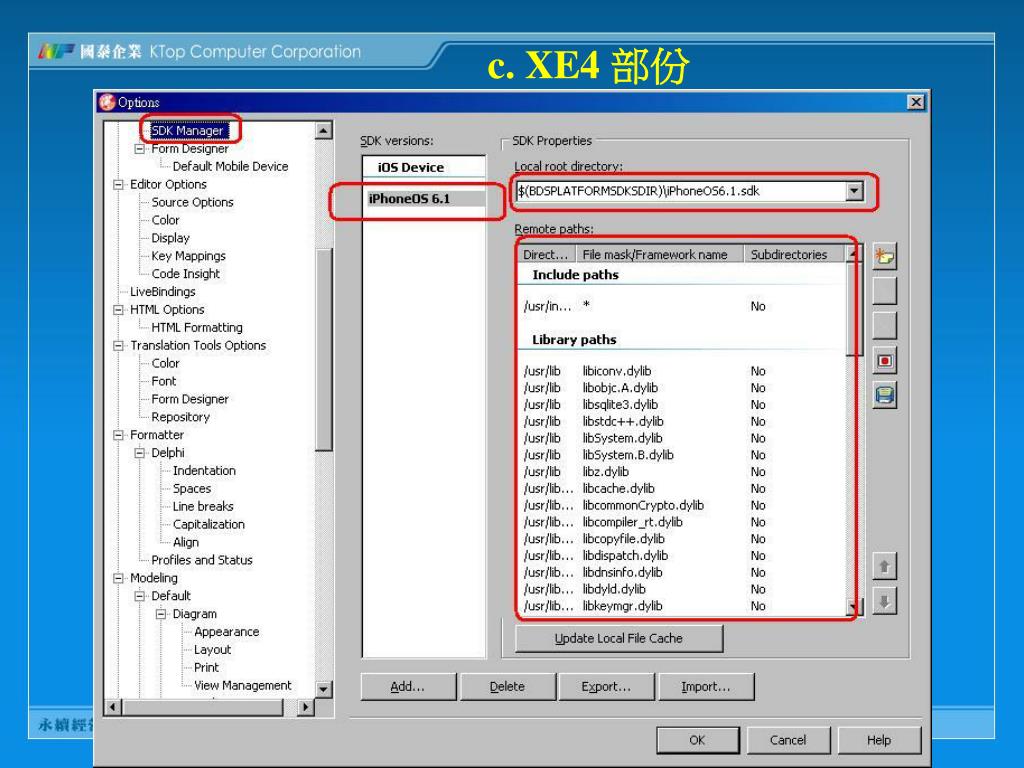Open Indentation under Delphi
This screenshot has width=1024, height=768.
(x=204, y=471)
